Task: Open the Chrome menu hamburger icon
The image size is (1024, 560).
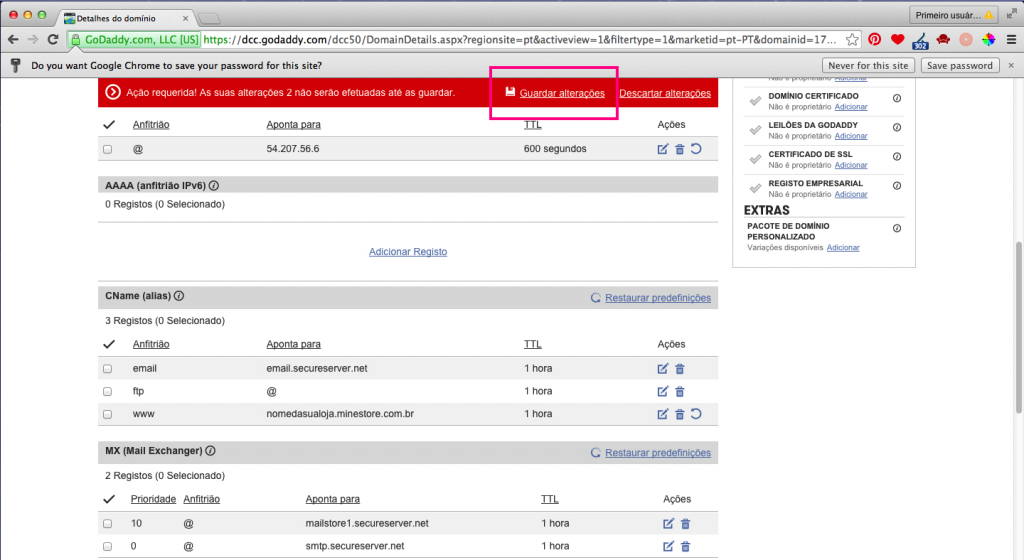Action: (1011, 40)
